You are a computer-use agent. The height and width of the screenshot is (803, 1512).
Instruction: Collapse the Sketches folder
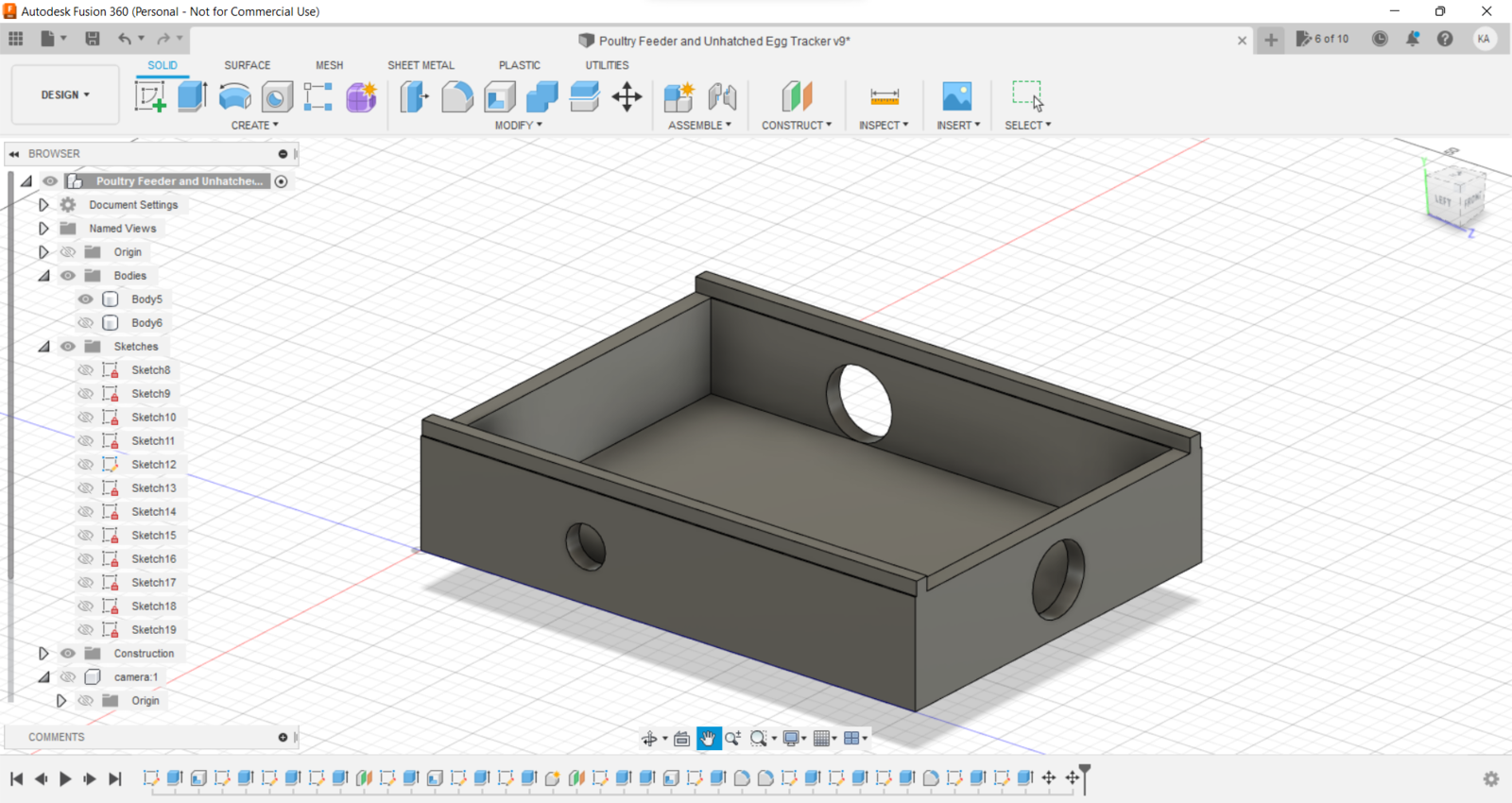click(43, 347)
